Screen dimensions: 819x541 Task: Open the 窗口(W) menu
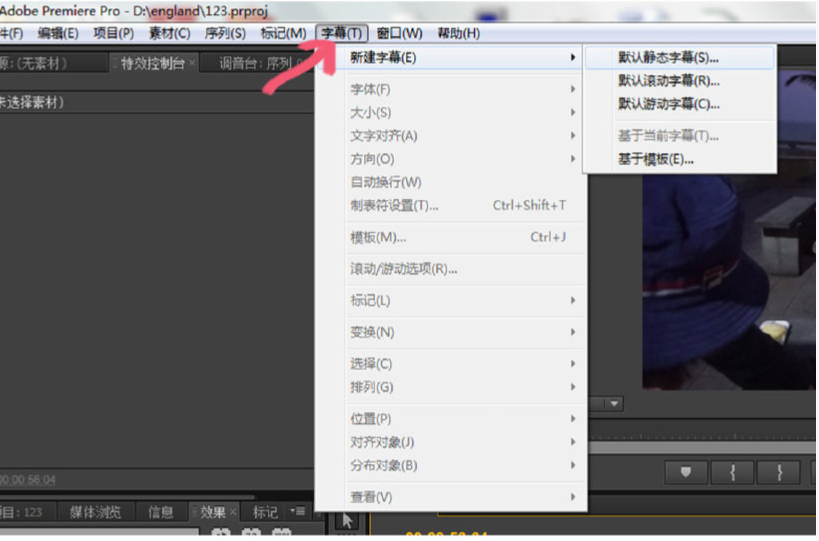[400, 33]
